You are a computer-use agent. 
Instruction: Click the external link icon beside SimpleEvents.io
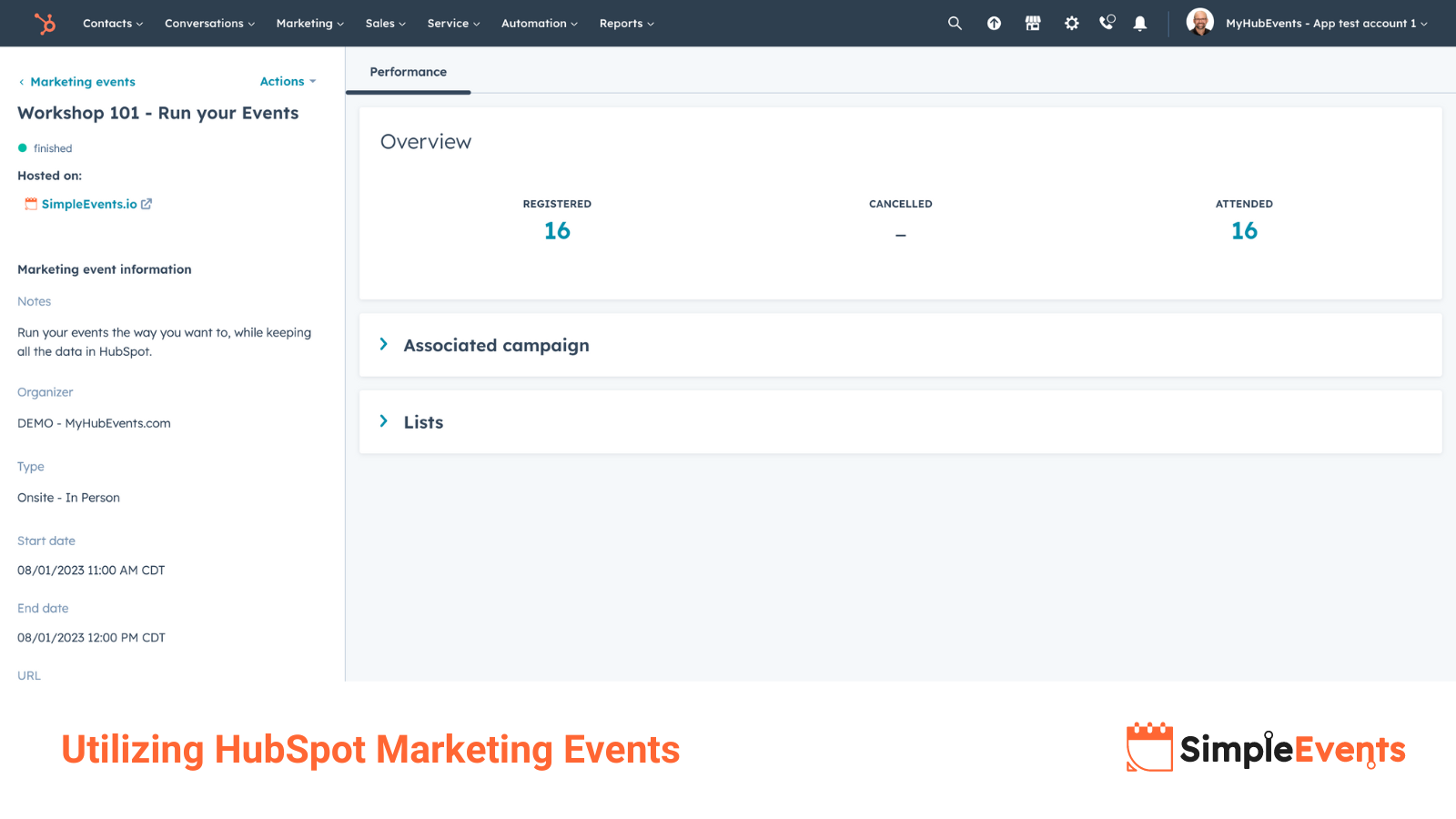[x=147, y=204]
